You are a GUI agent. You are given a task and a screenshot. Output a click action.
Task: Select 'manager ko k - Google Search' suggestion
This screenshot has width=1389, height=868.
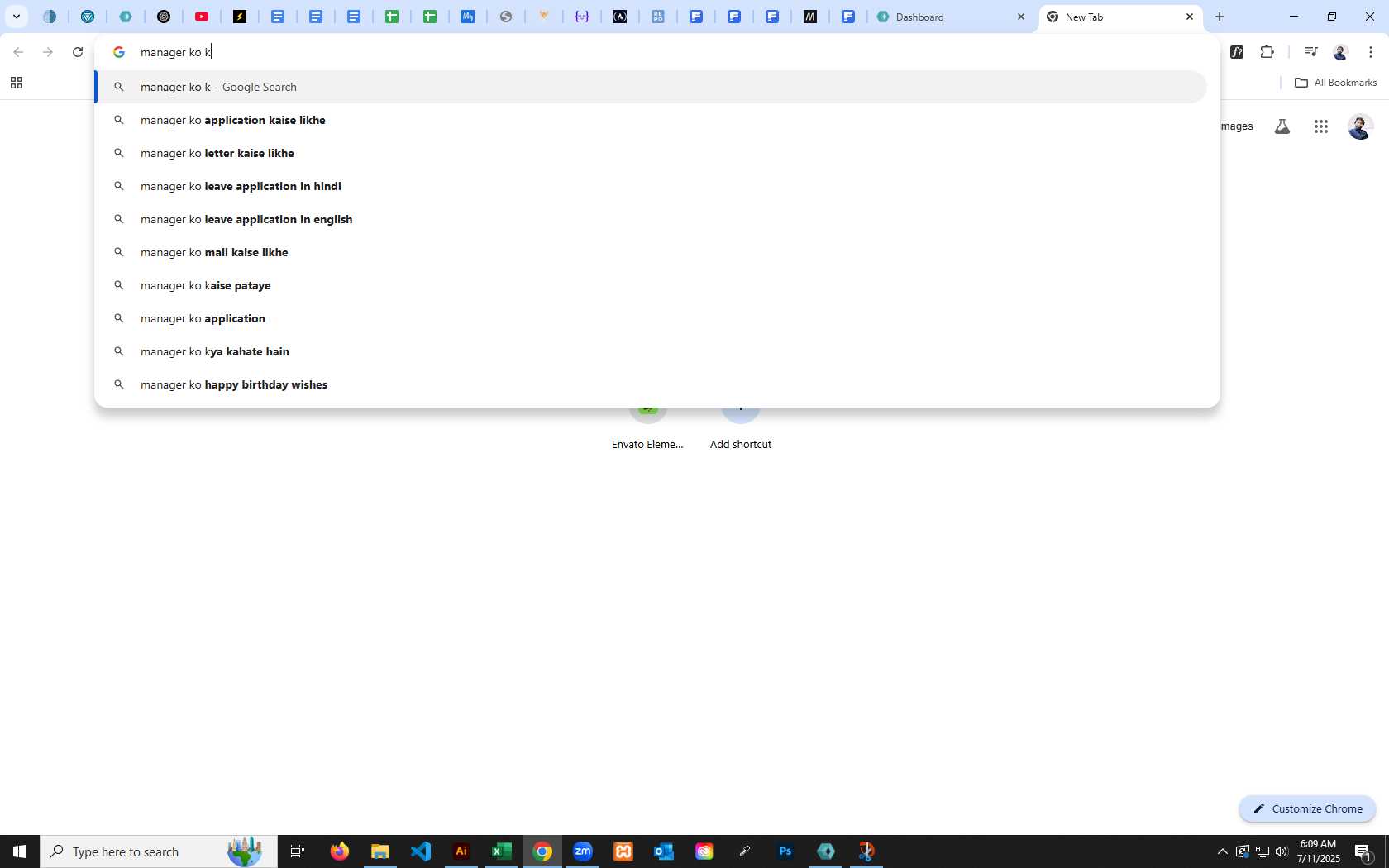[651, 87]
